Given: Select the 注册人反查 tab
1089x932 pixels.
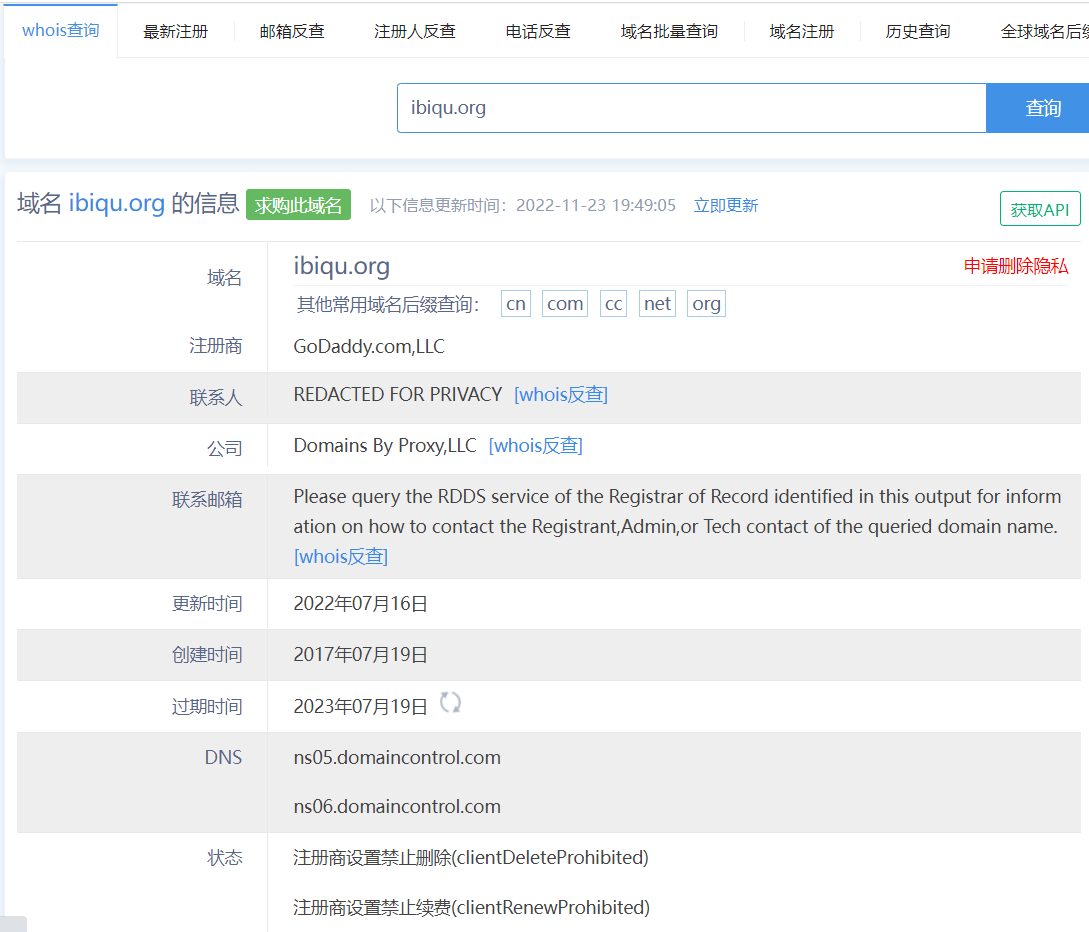Looking at the screenshot, I should click(x=415, y=31).
